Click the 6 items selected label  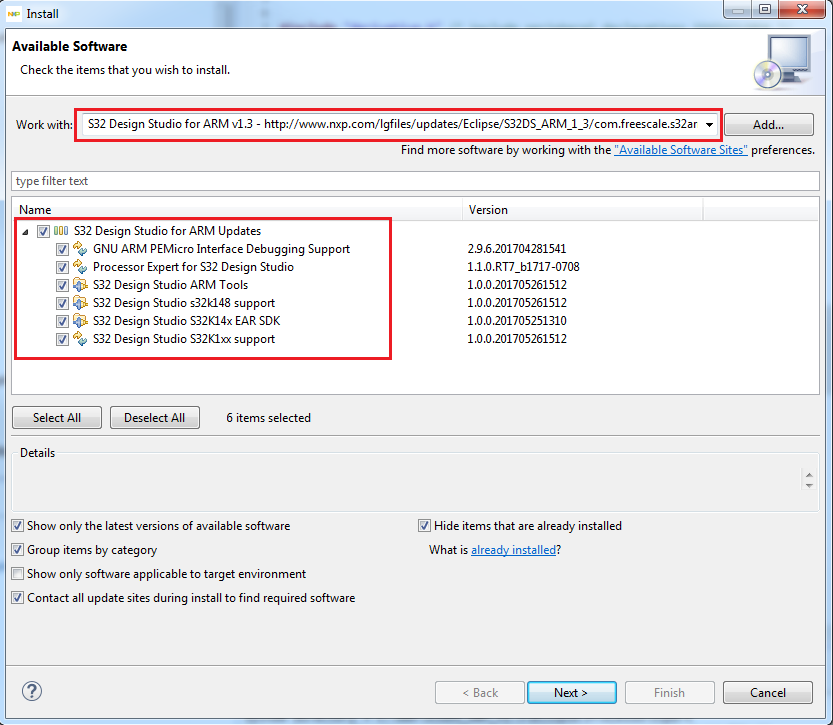click(268, 418)
